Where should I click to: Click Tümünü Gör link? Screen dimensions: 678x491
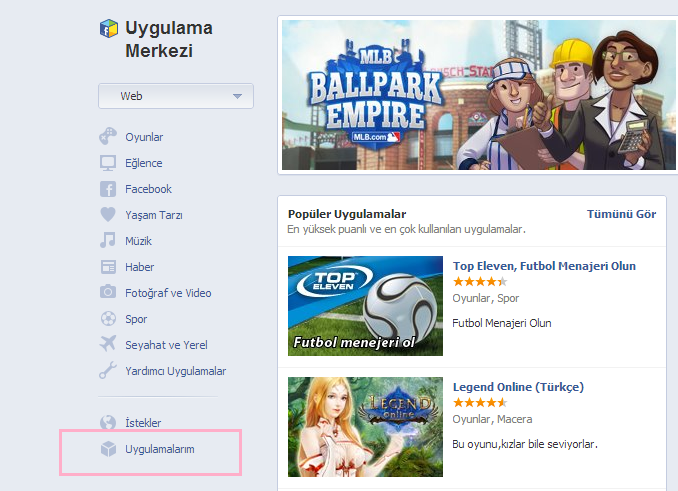621,214
